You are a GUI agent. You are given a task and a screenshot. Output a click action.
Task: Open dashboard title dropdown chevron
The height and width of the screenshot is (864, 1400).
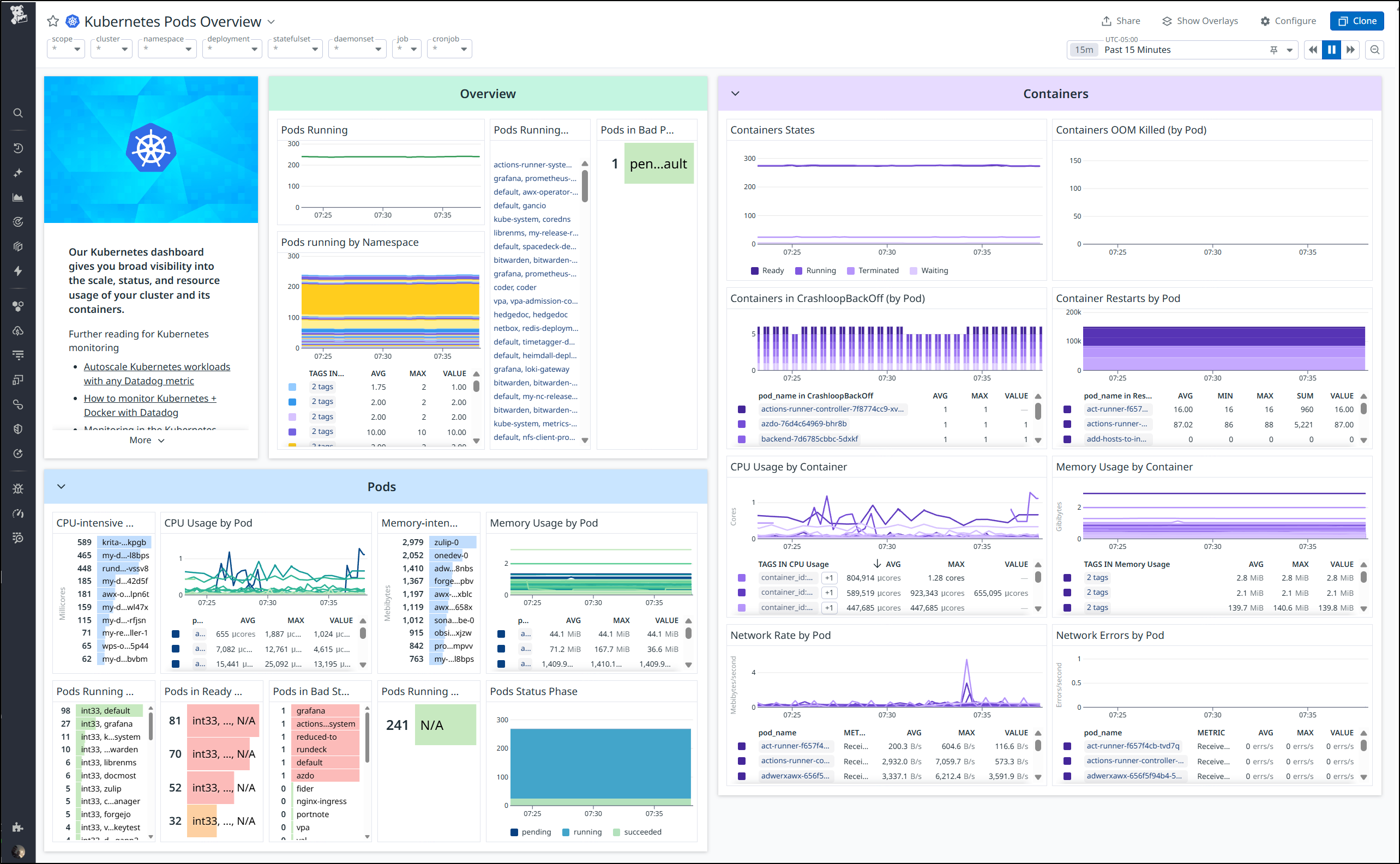(271, 22)
